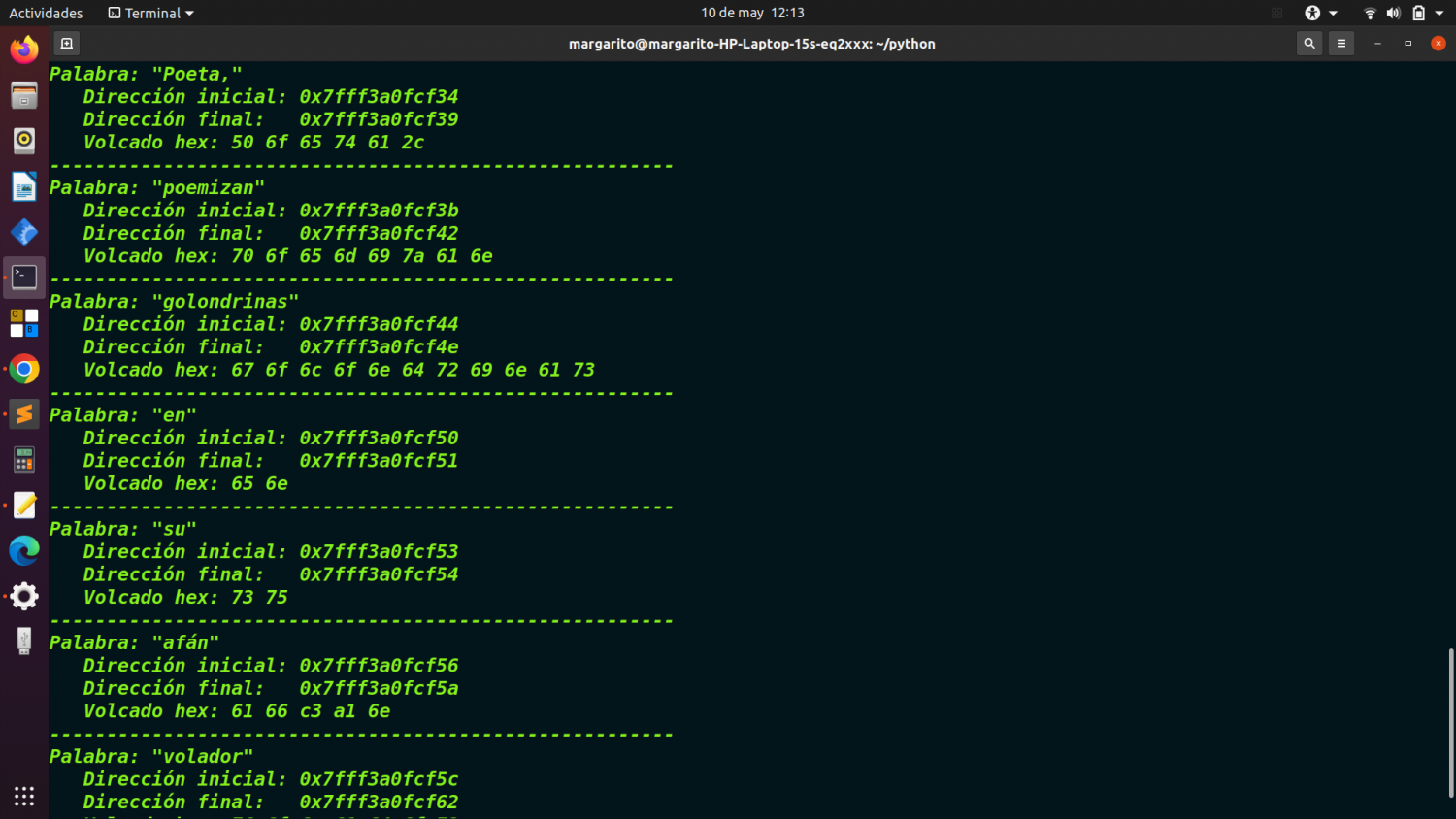Image resolution: width=1456 pixels, height=819 pixels.
Task: Open LibreOffice Writer from dock
Action: point(24,186)
